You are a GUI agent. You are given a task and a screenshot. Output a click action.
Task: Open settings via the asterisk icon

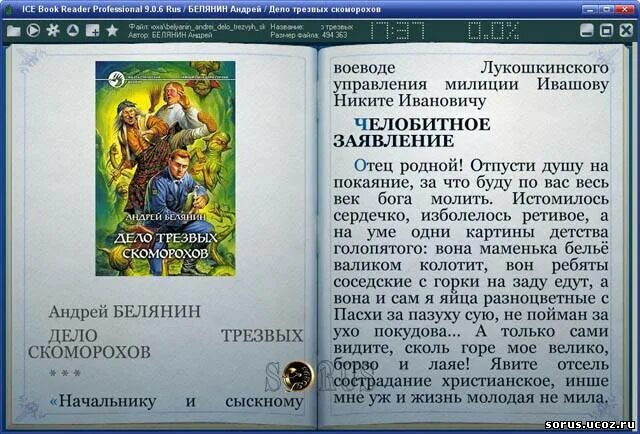pyautogui.click(x=53, y=30)
